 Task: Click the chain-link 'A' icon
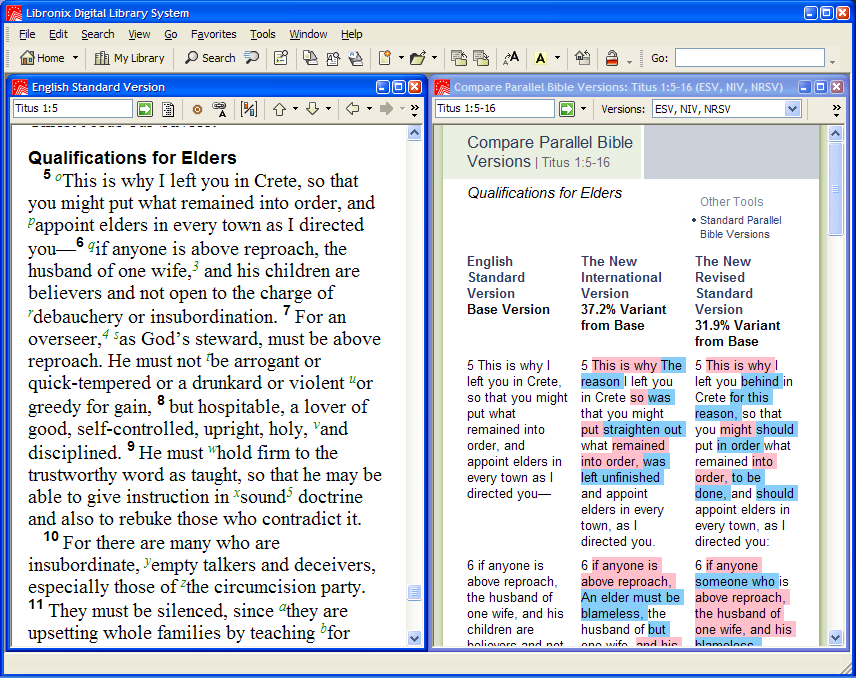(x=219, y=109)
